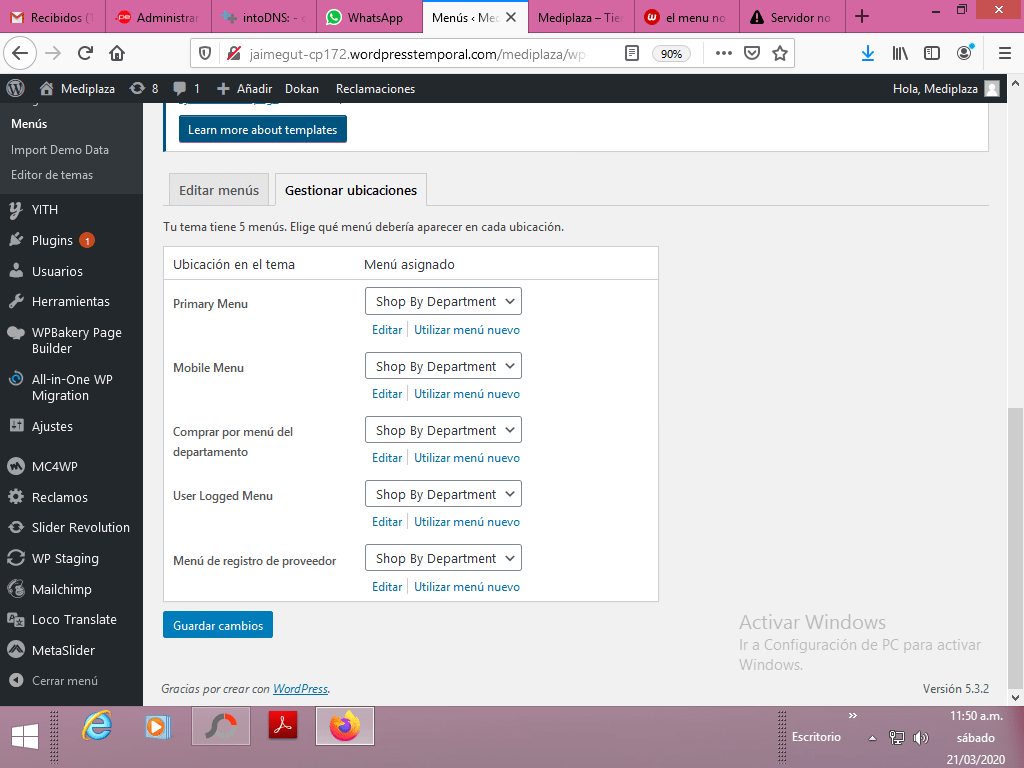This screenshot has width=1024, height=768.
Task: Click Utilizar menú nuevo under Mobile Menu
Action: [x=467, y=394]
